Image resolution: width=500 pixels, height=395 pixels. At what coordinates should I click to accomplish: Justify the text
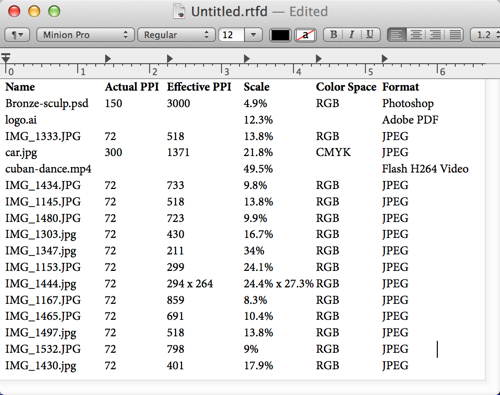point(455,35)
